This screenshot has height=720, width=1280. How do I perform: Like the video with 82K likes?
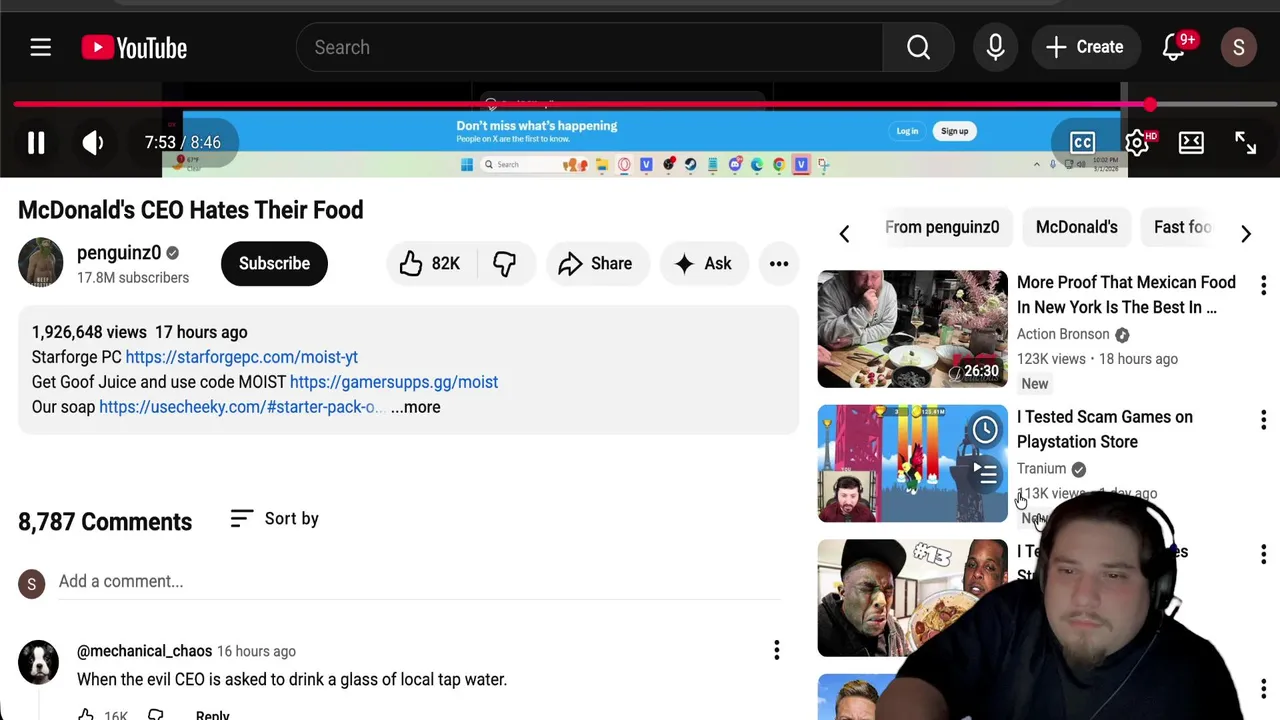pos(429,263)
